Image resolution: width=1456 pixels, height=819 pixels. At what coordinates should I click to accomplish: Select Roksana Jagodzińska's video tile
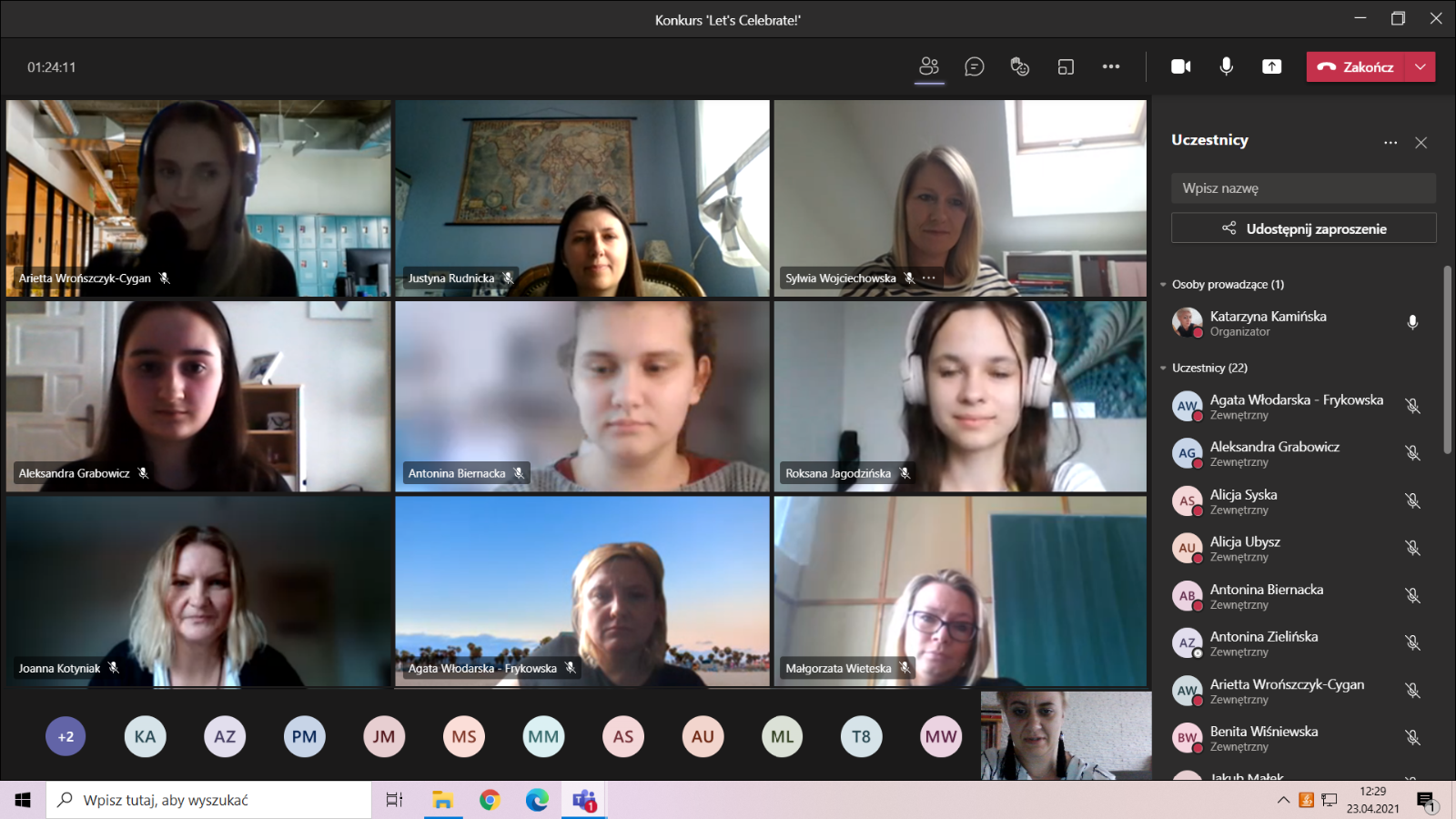(x=960, y=397)
